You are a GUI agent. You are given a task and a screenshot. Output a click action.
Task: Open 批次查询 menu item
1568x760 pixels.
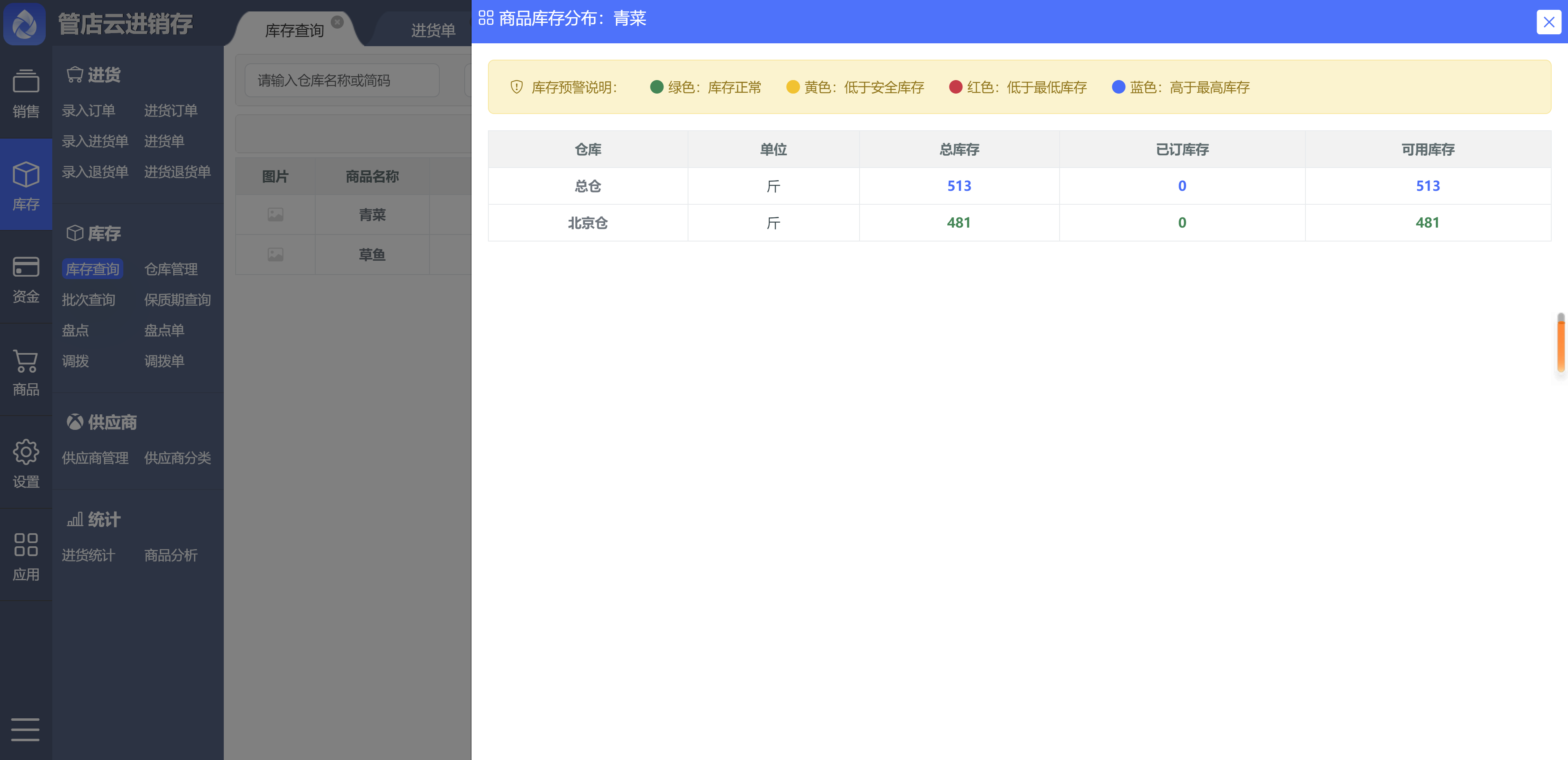coord(88,300)
